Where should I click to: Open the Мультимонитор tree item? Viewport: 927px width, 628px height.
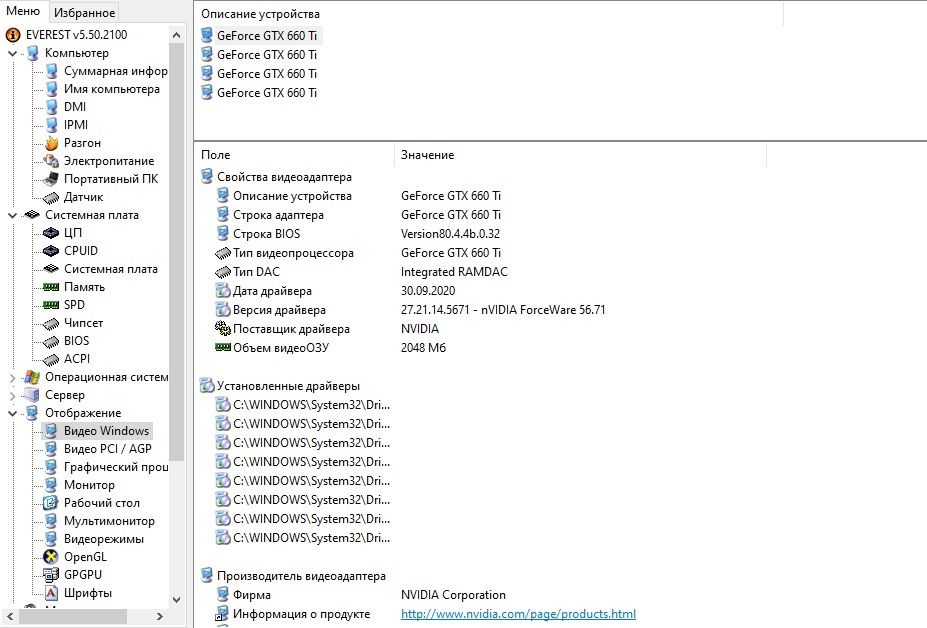tap(109, 521)
